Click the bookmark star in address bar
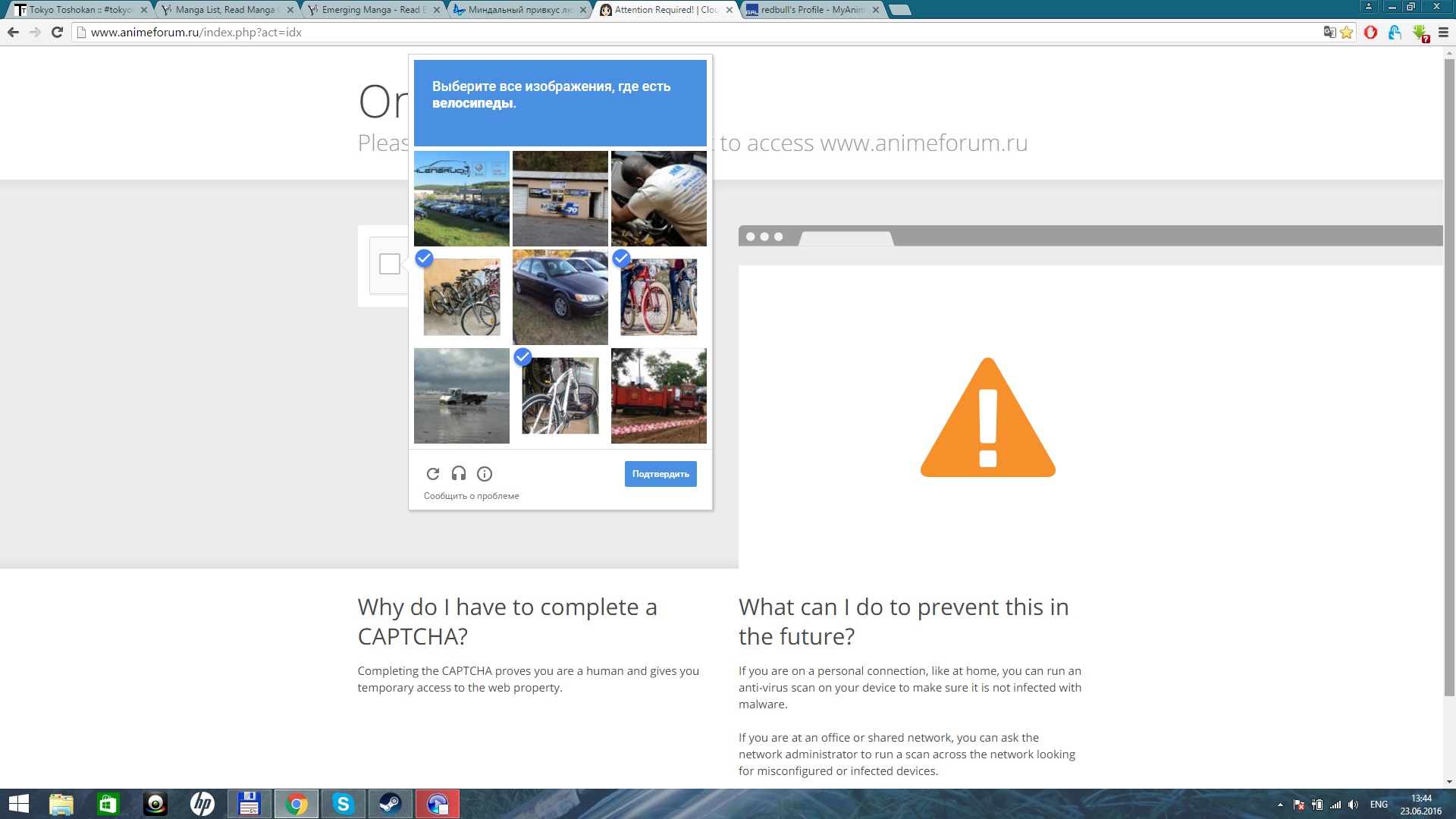 (x=1347, y=33)
